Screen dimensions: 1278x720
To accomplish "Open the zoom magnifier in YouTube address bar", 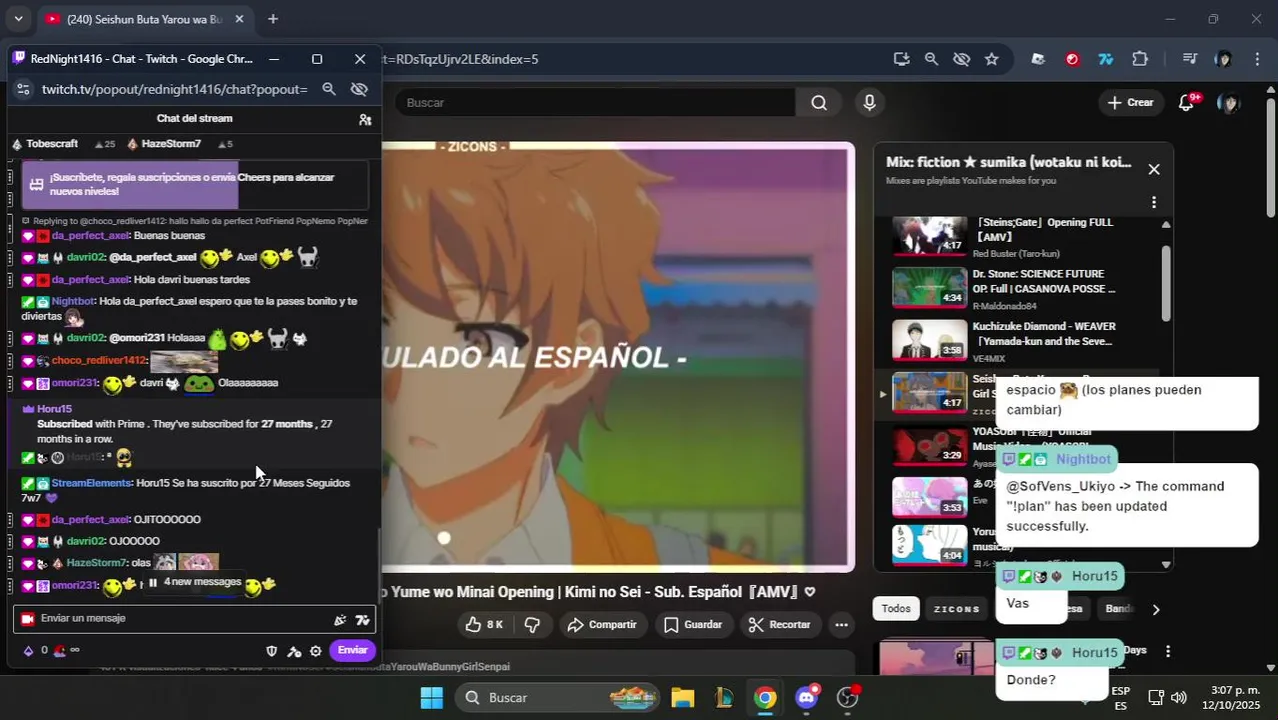I will pyautogui.click(x=931, y=59).
